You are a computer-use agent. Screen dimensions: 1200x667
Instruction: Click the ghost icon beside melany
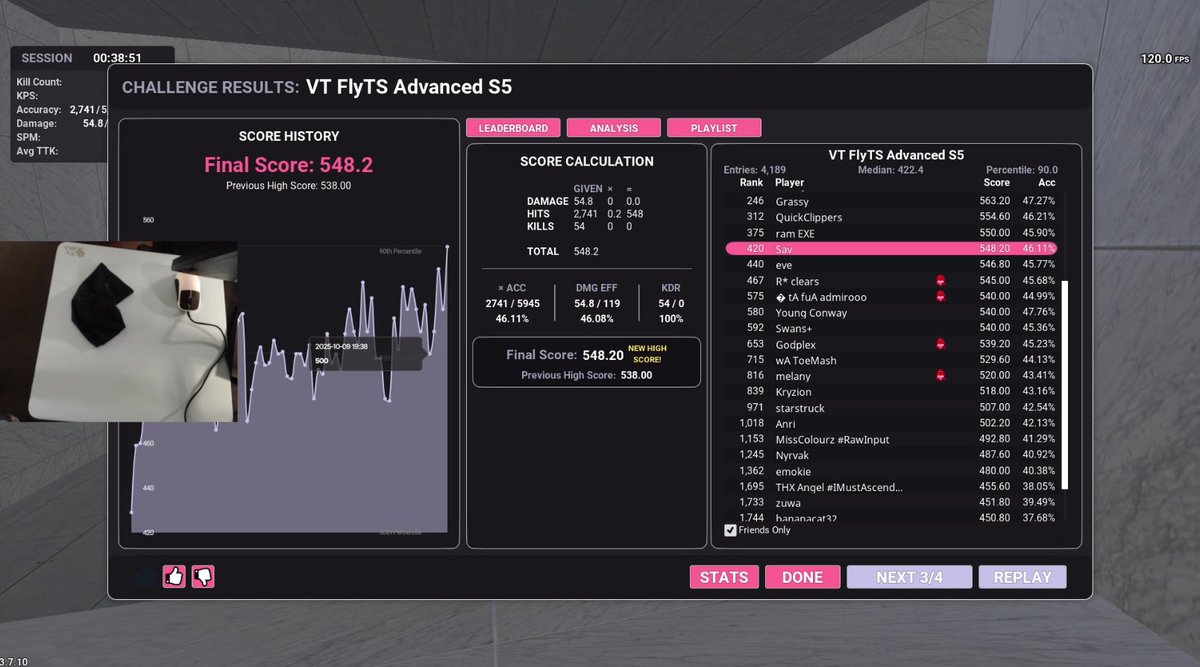pos(941,375)
